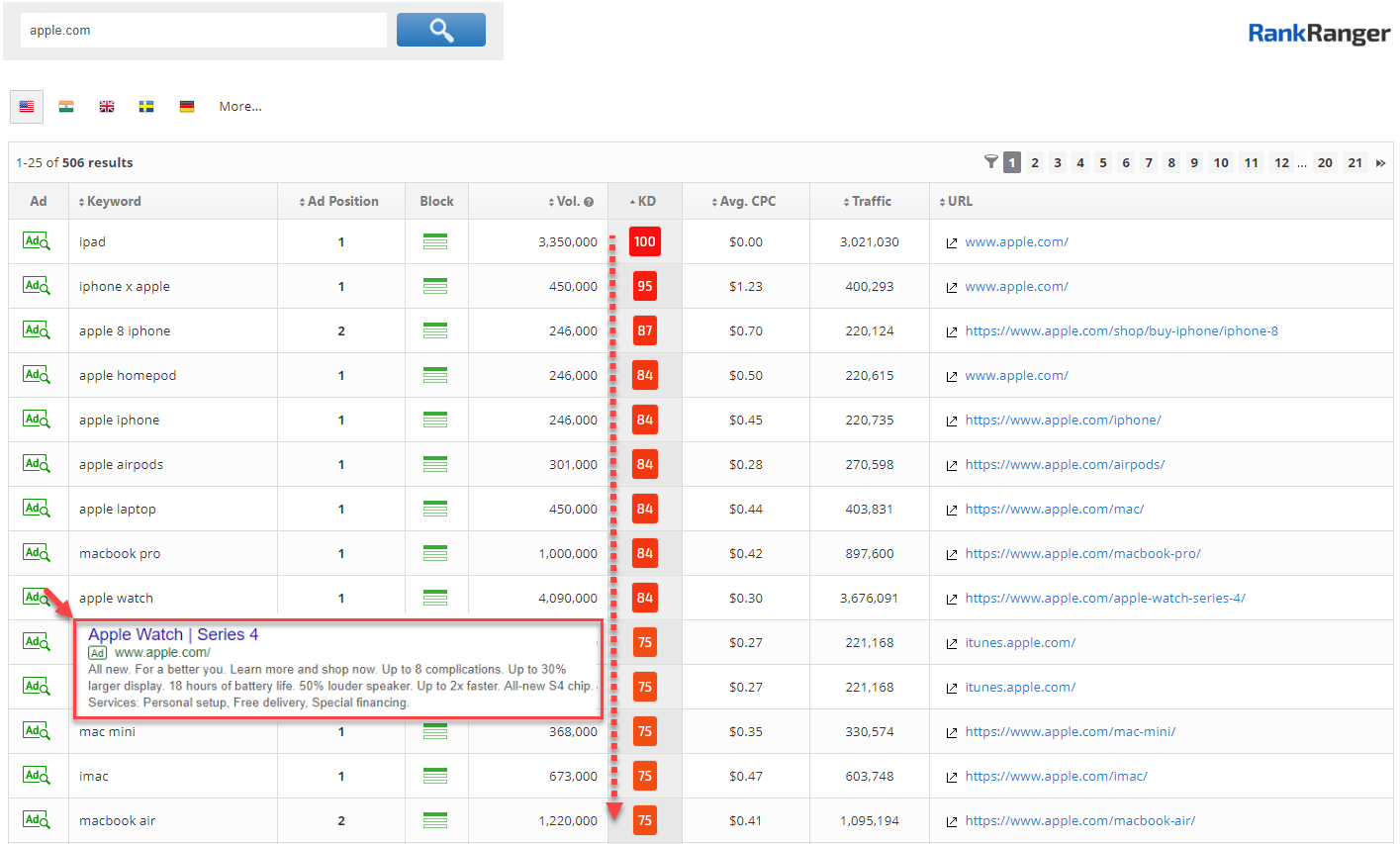Click the Apple Watch Series 4 ad title

point(173,634)
